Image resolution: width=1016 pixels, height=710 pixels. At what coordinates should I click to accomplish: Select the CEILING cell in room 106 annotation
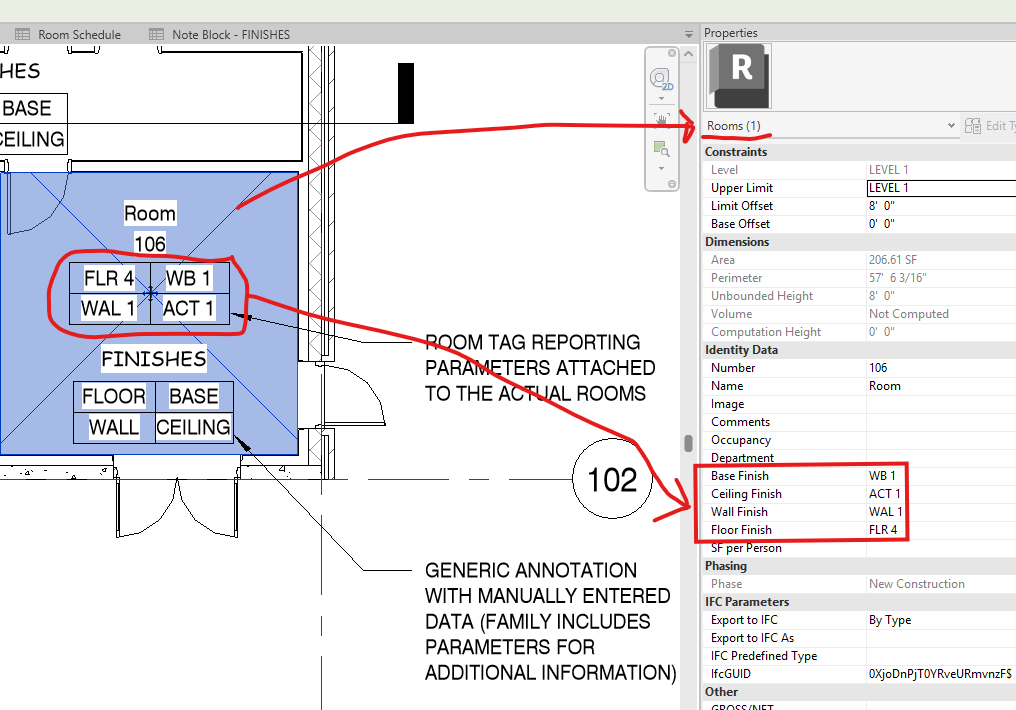coord(194,428)
